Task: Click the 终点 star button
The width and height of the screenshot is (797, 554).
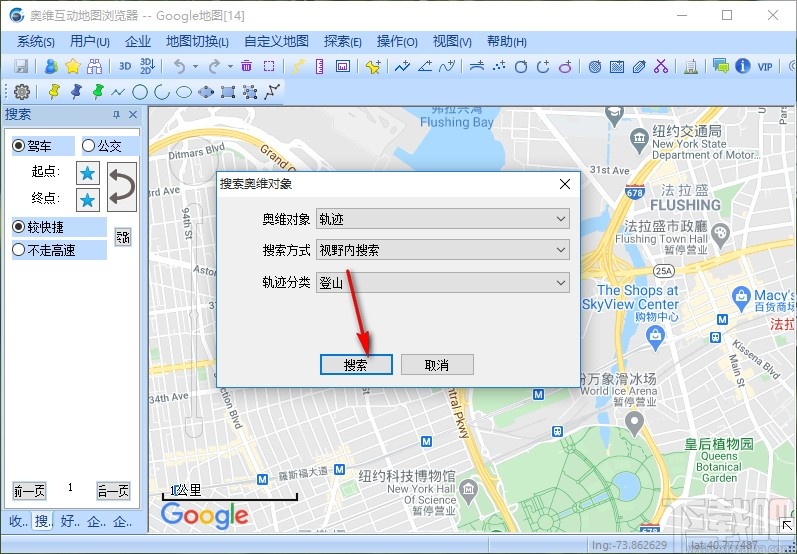Action: point(87,200)
